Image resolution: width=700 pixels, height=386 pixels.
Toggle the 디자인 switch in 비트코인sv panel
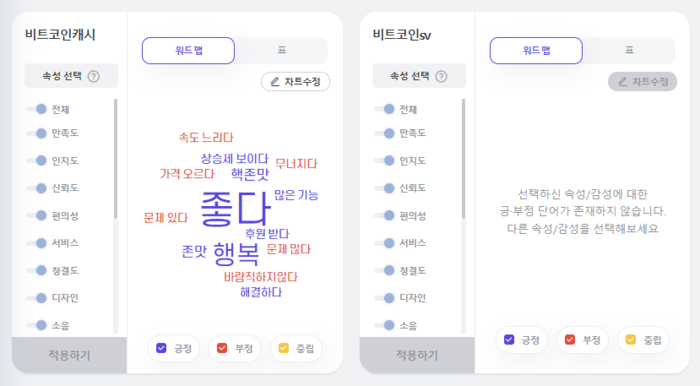tap(384, 298)
